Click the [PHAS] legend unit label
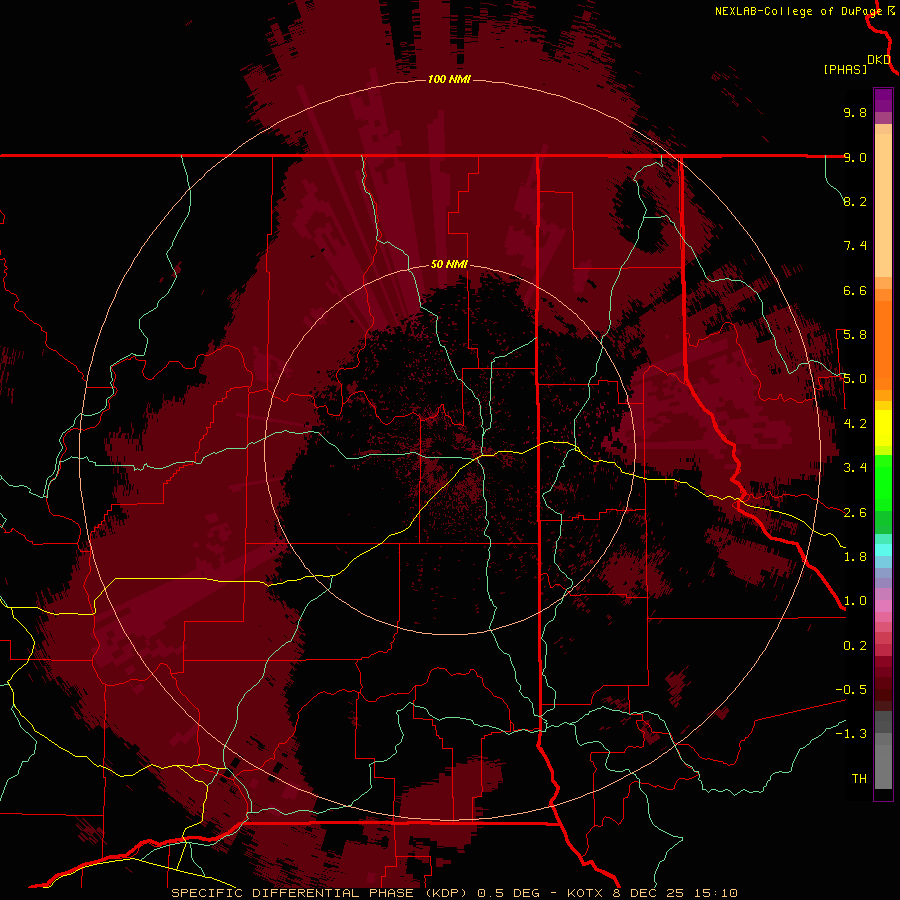The width and height of the screenshot is (900, 900). (845, 69)
